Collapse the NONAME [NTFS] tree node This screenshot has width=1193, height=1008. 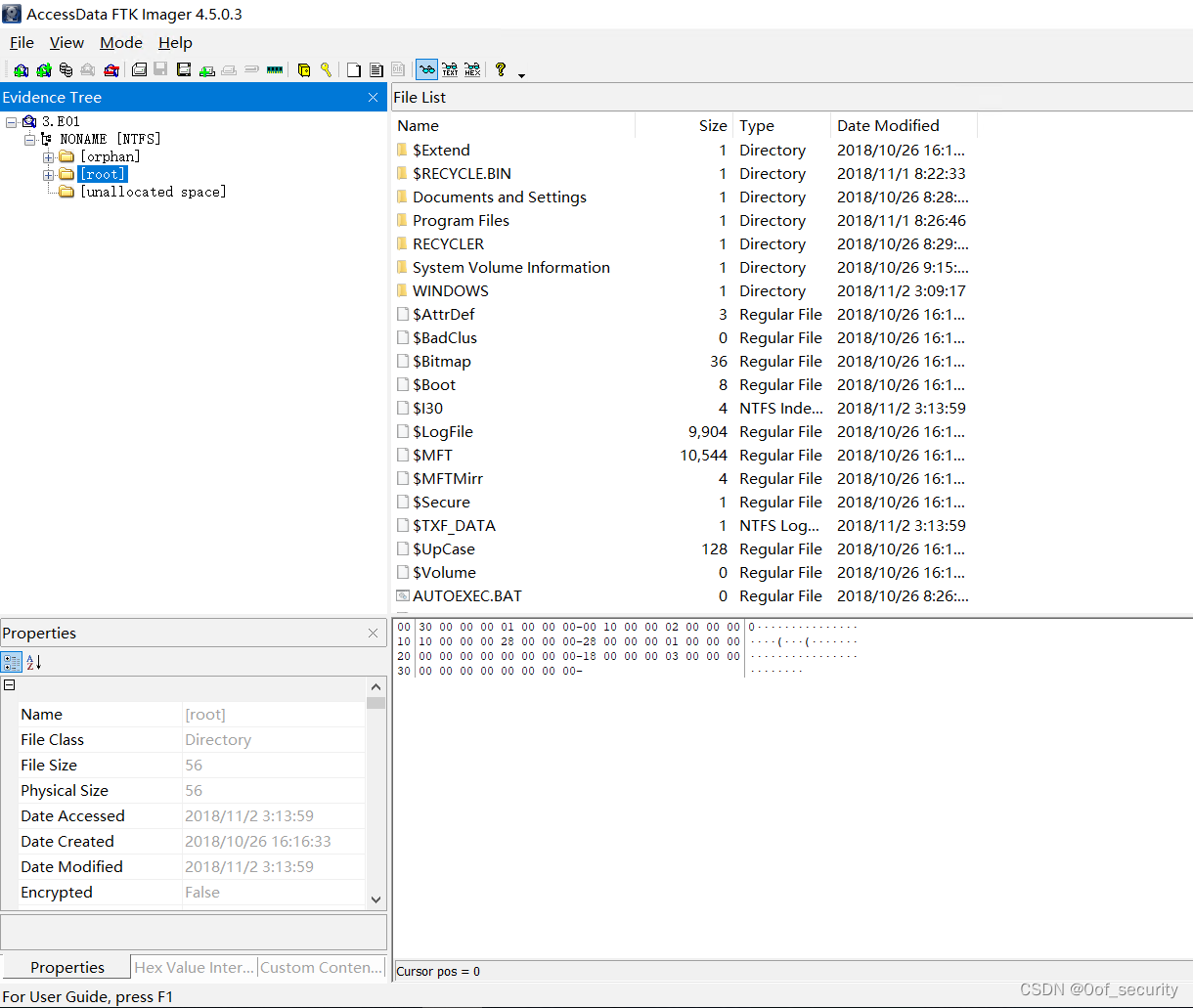point(29,140)
